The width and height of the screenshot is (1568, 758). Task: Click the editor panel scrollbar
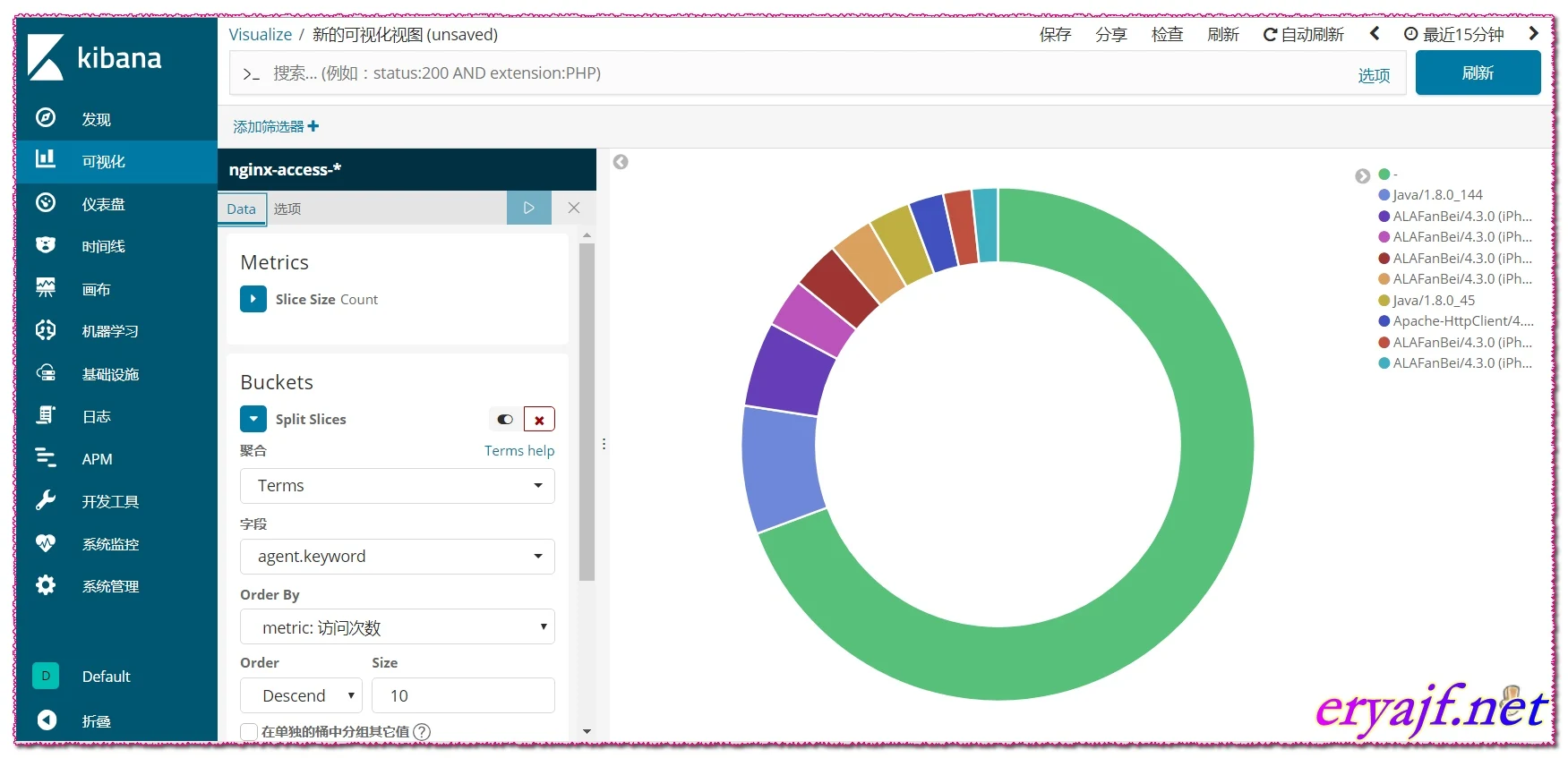[587, 412]
